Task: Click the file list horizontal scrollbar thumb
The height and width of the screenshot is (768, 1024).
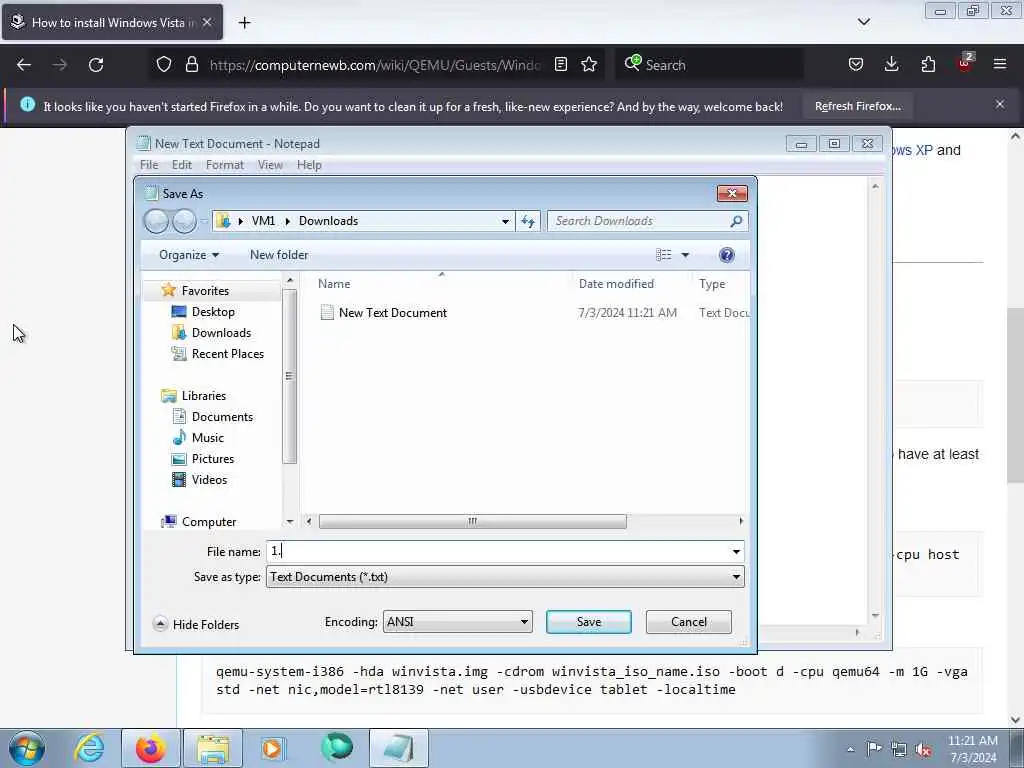Action: [x=472, y=521]
